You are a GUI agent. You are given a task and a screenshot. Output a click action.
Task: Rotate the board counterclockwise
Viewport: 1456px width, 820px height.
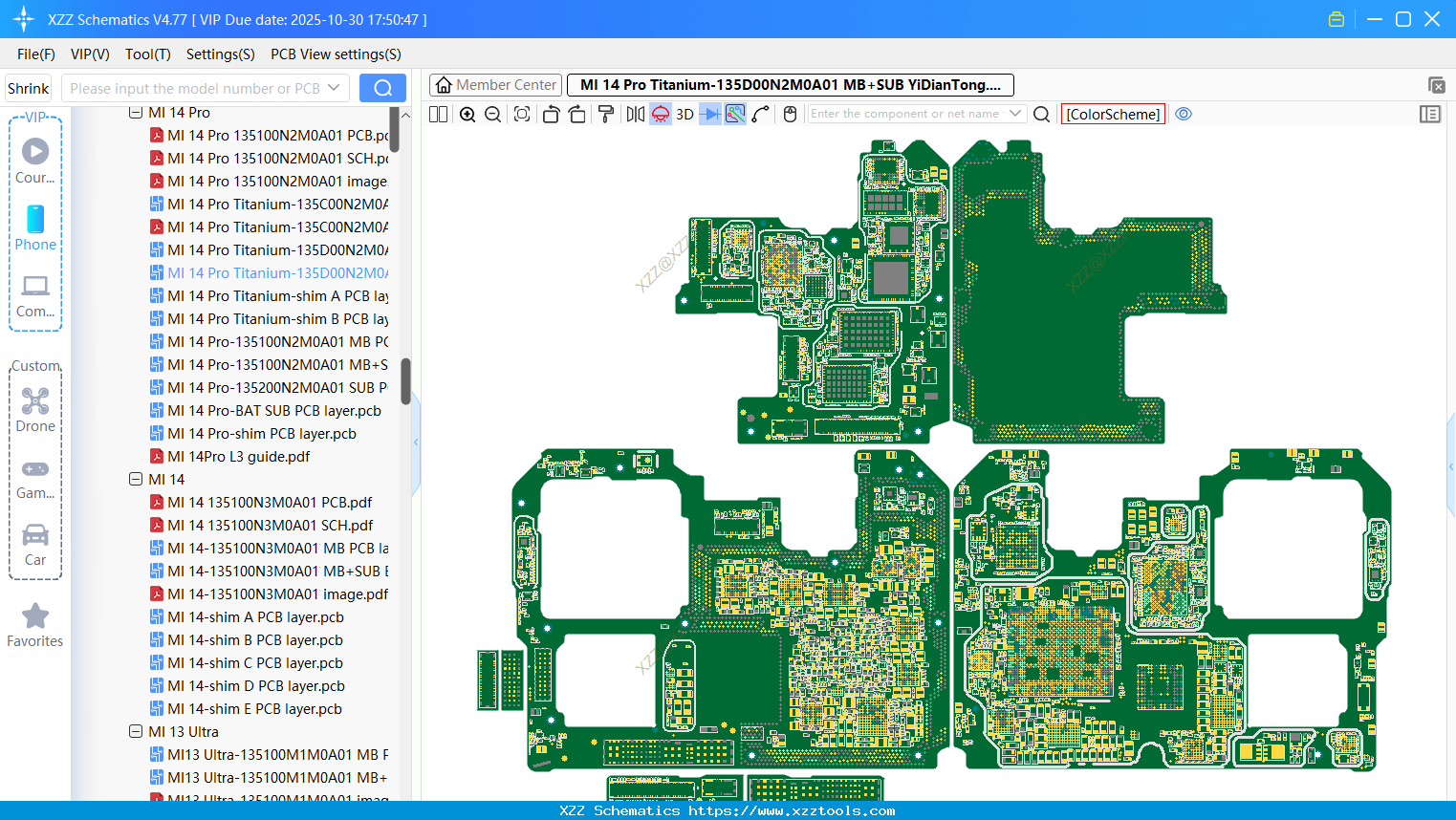(551, 115)
